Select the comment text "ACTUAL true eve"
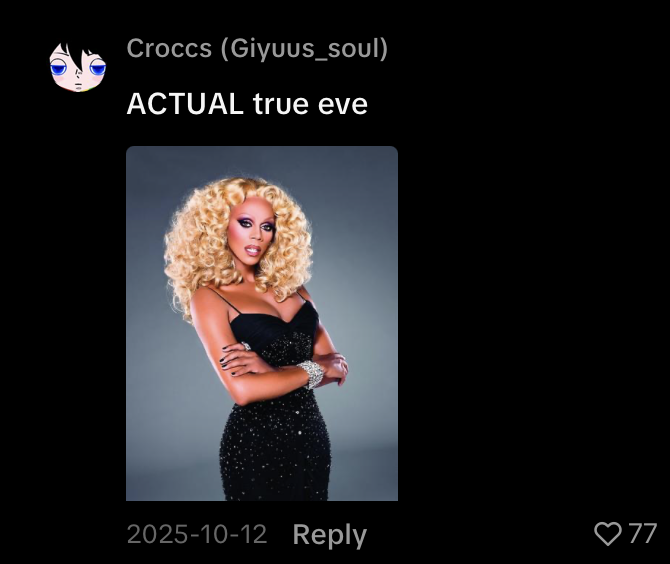The height and width of the screenshot is (564, 670). coord(247,104)
